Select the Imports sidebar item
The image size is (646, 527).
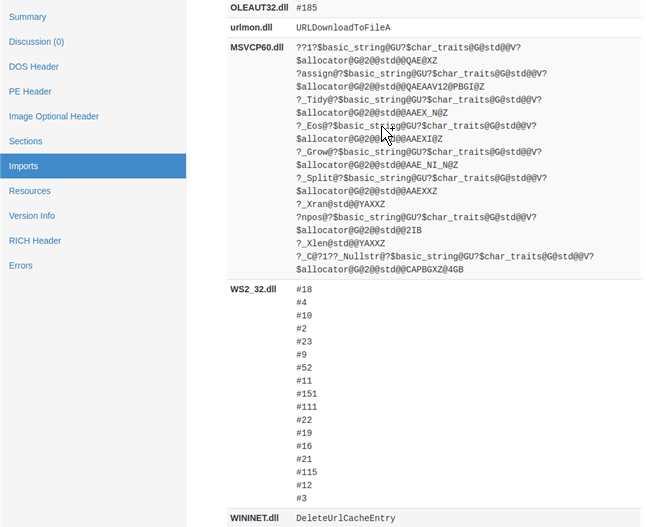pyautogui.click(x=93, y=166)
